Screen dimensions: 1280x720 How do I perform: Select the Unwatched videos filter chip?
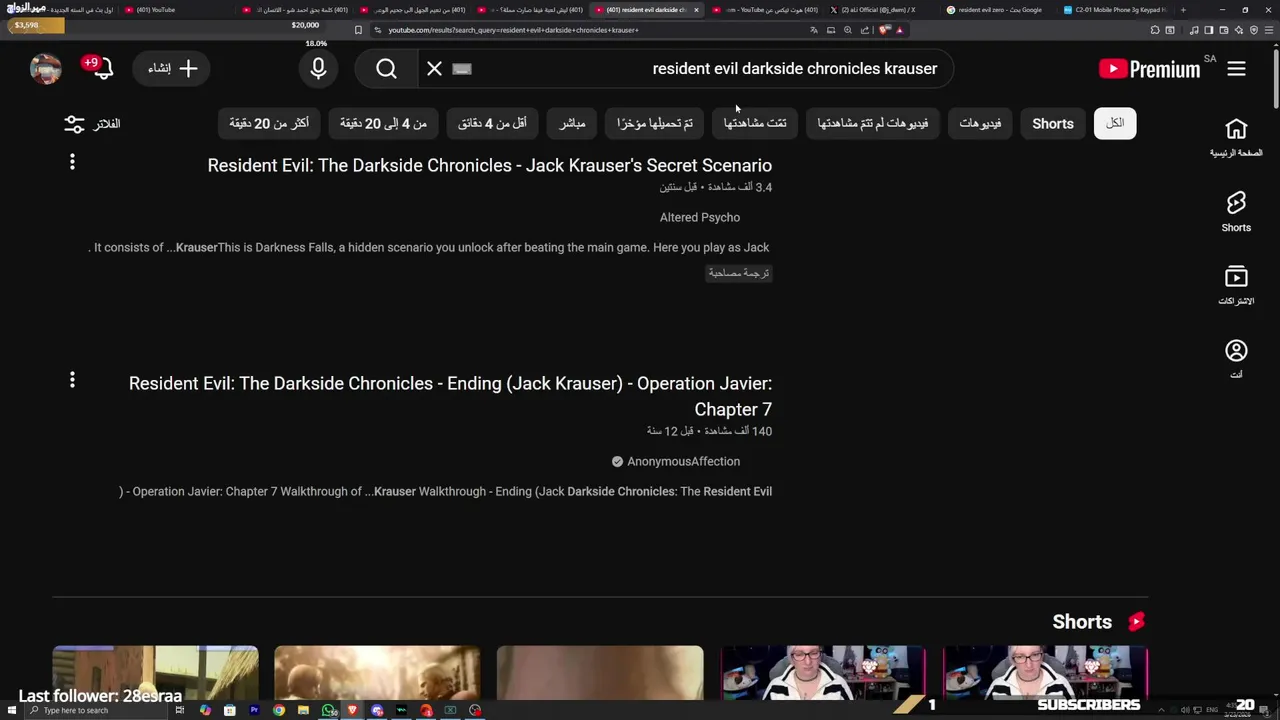pos(873,123)
